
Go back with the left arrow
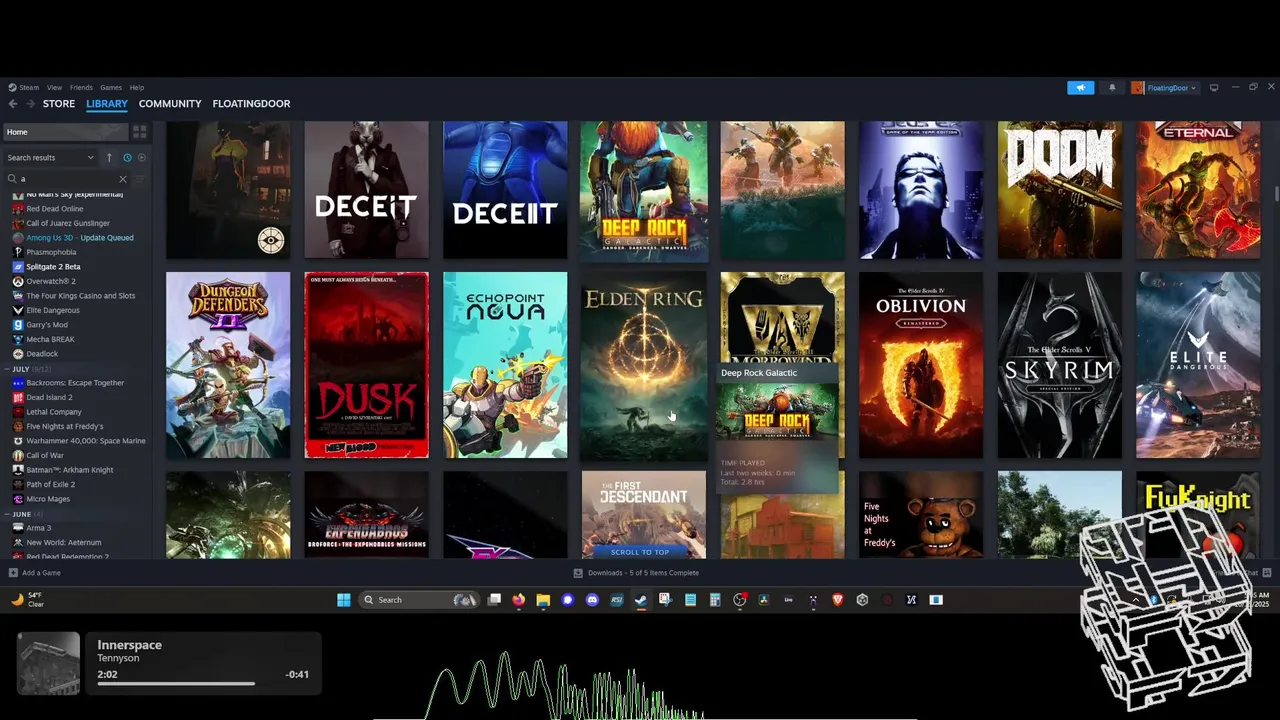tap(13, 104)
